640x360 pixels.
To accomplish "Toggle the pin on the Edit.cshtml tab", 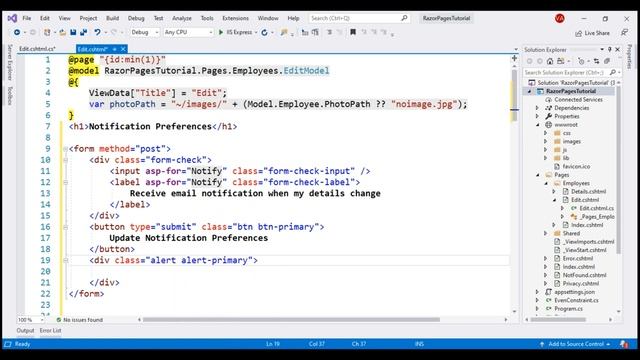I will [115, 49].
